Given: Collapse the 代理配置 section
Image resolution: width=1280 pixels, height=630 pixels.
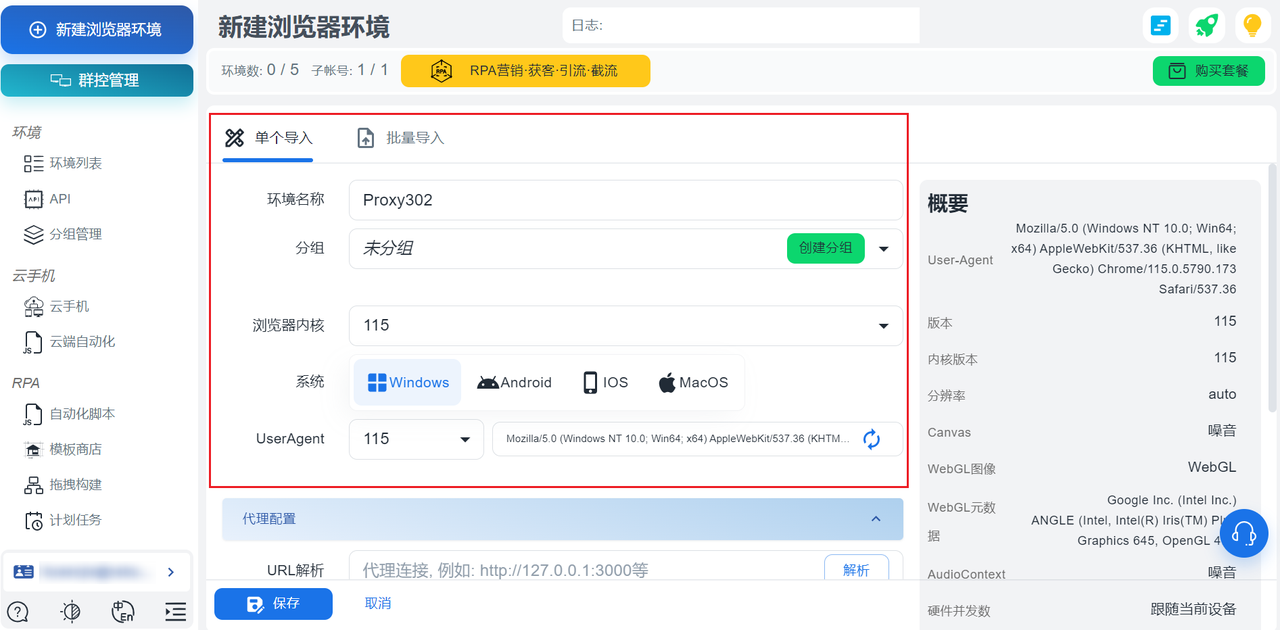Looking at the screenshot, I should tap(562, 519).
